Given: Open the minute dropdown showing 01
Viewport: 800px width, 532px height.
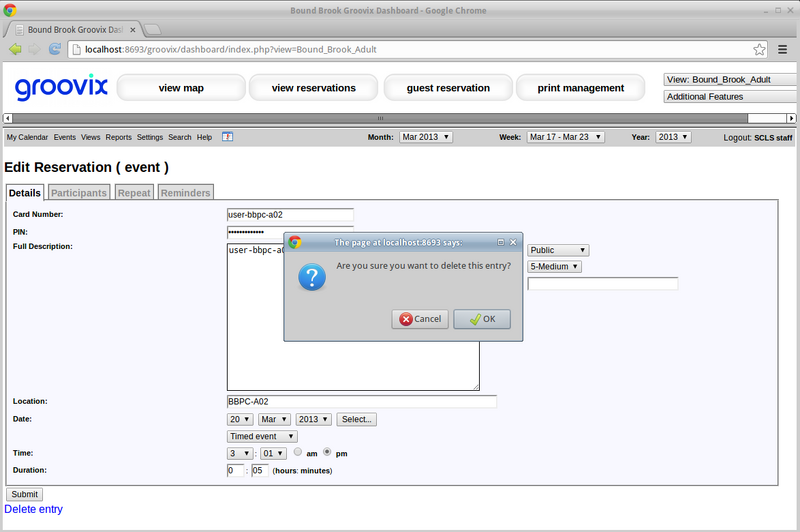Looking at the screenshot, I should 273,453.
